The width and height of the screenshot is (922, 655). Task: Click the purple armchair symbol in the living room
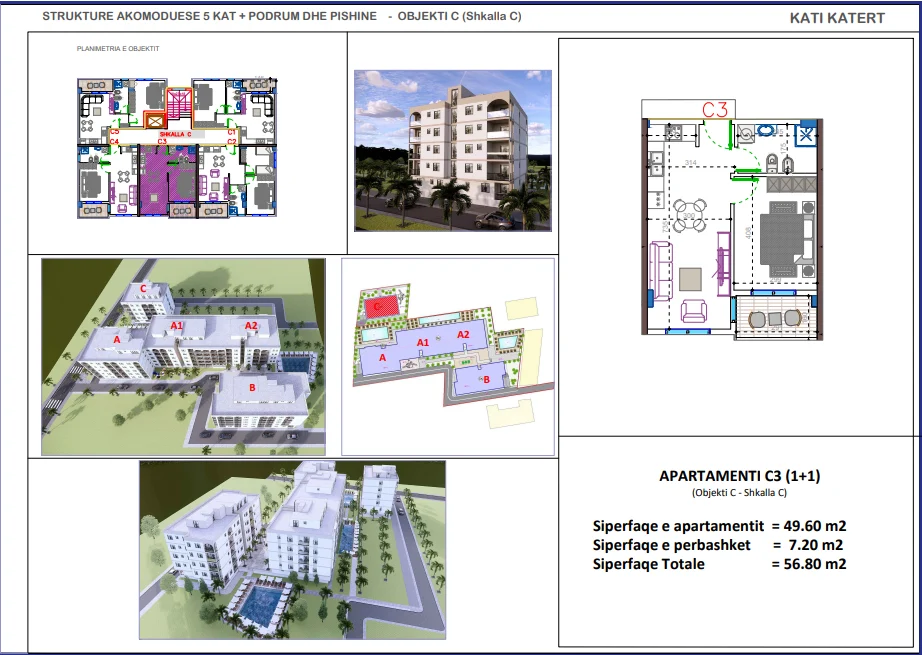694,310
